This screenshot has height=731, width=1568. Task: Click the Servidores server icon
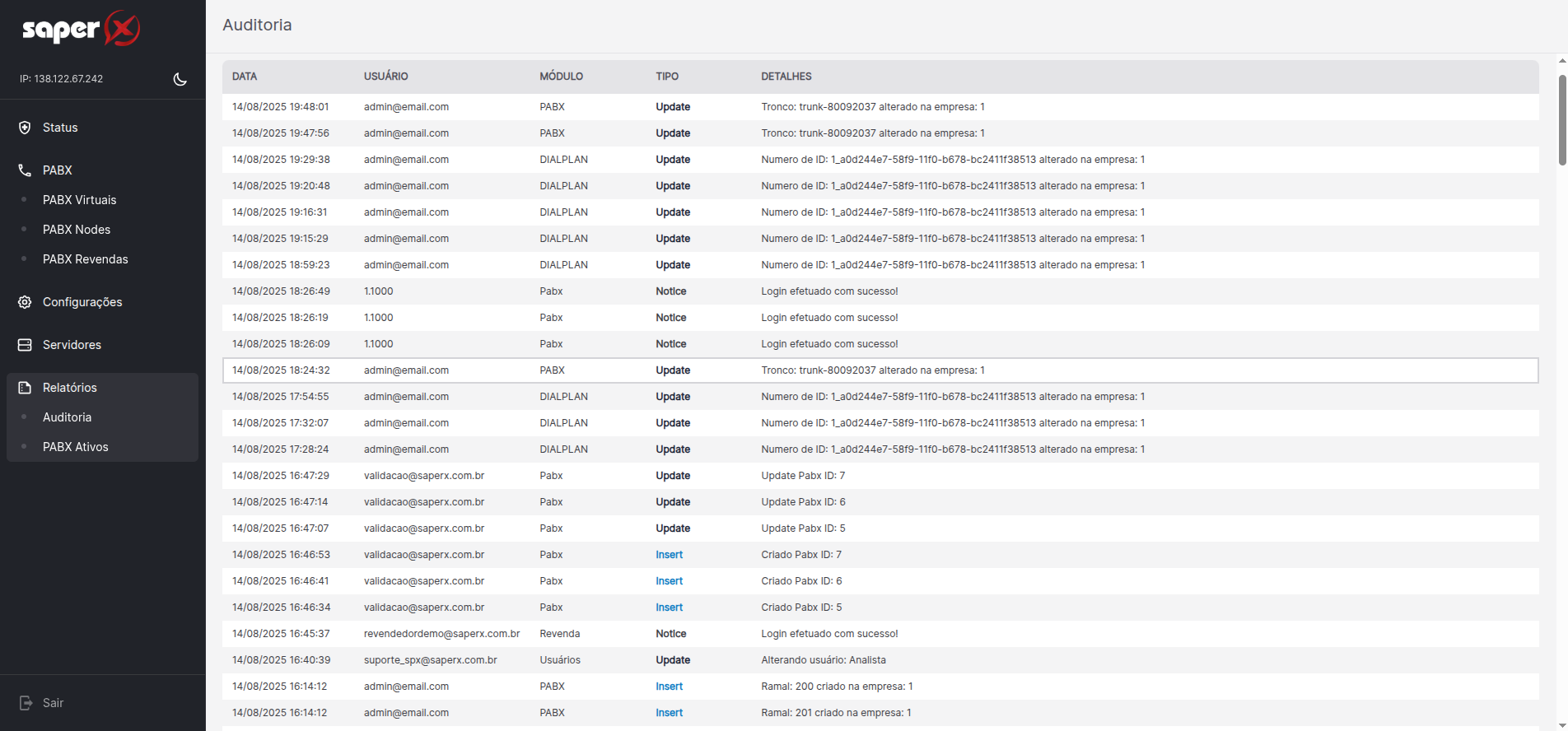(x=25, y=345)
